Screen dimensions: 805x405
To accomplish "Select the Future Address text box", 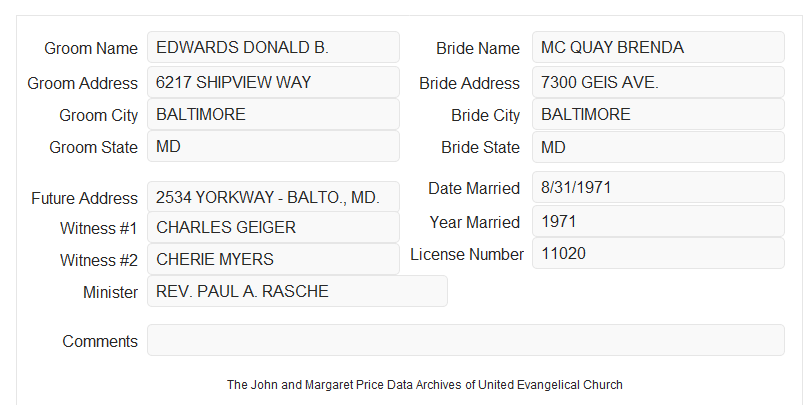I will pyautogui.click(x=273, y=197).
